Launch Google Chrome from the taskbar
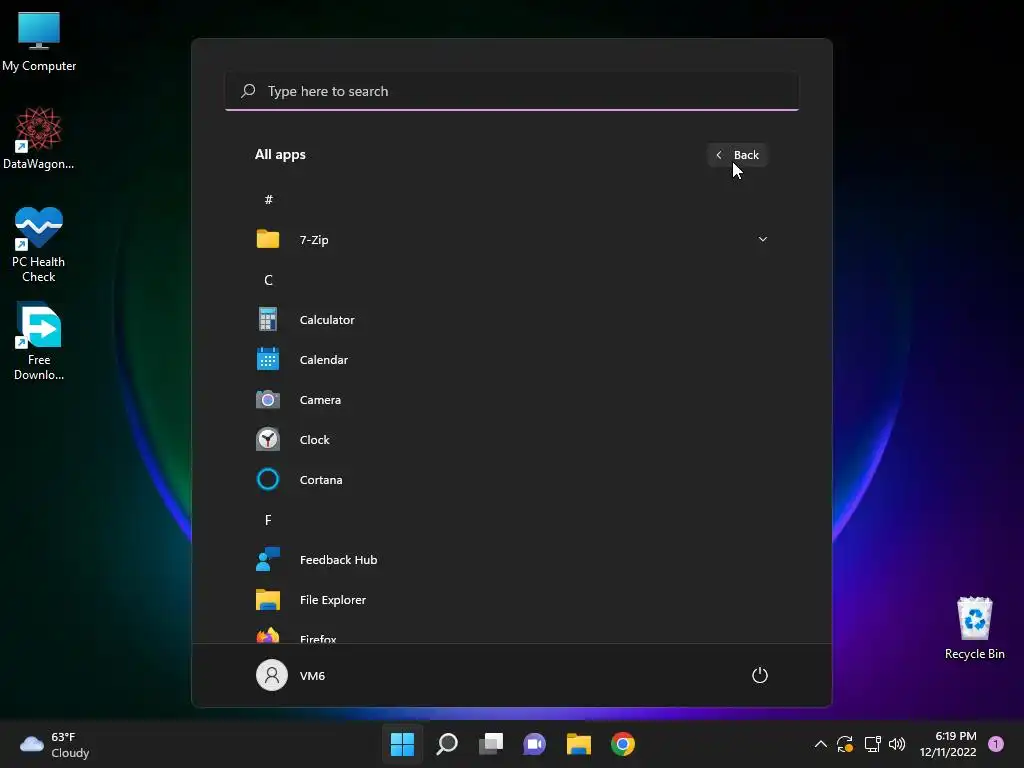 pos(623,744)
